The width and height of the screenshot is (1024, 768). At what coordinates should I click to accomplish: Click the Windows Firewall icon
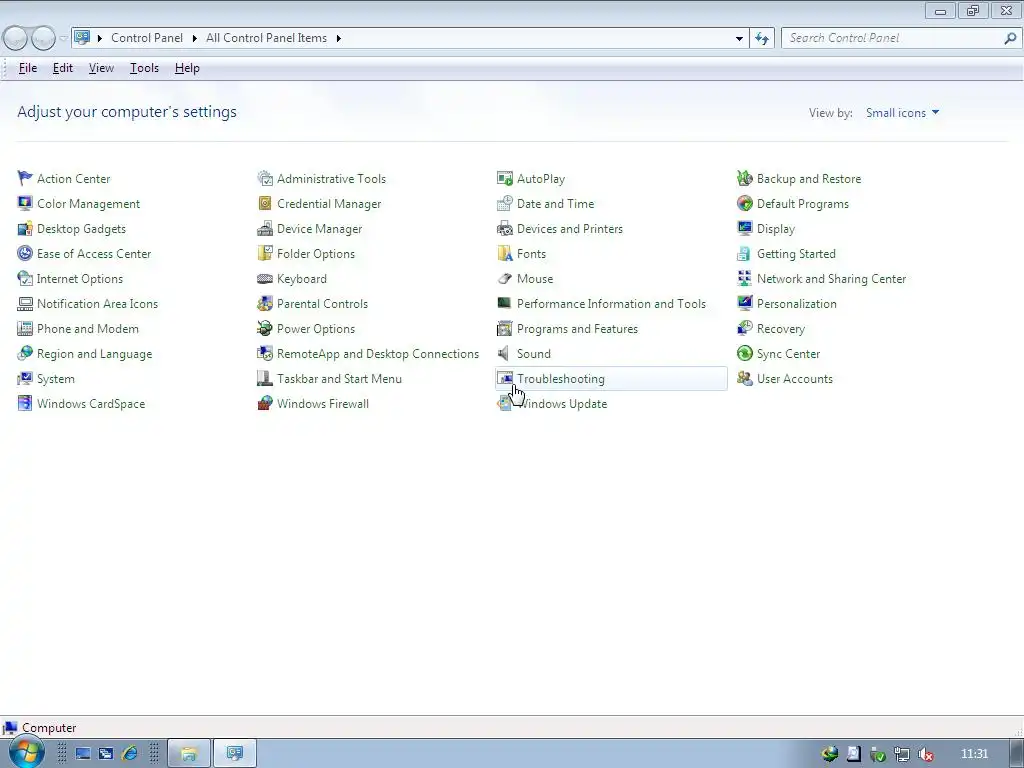[264, 404]
